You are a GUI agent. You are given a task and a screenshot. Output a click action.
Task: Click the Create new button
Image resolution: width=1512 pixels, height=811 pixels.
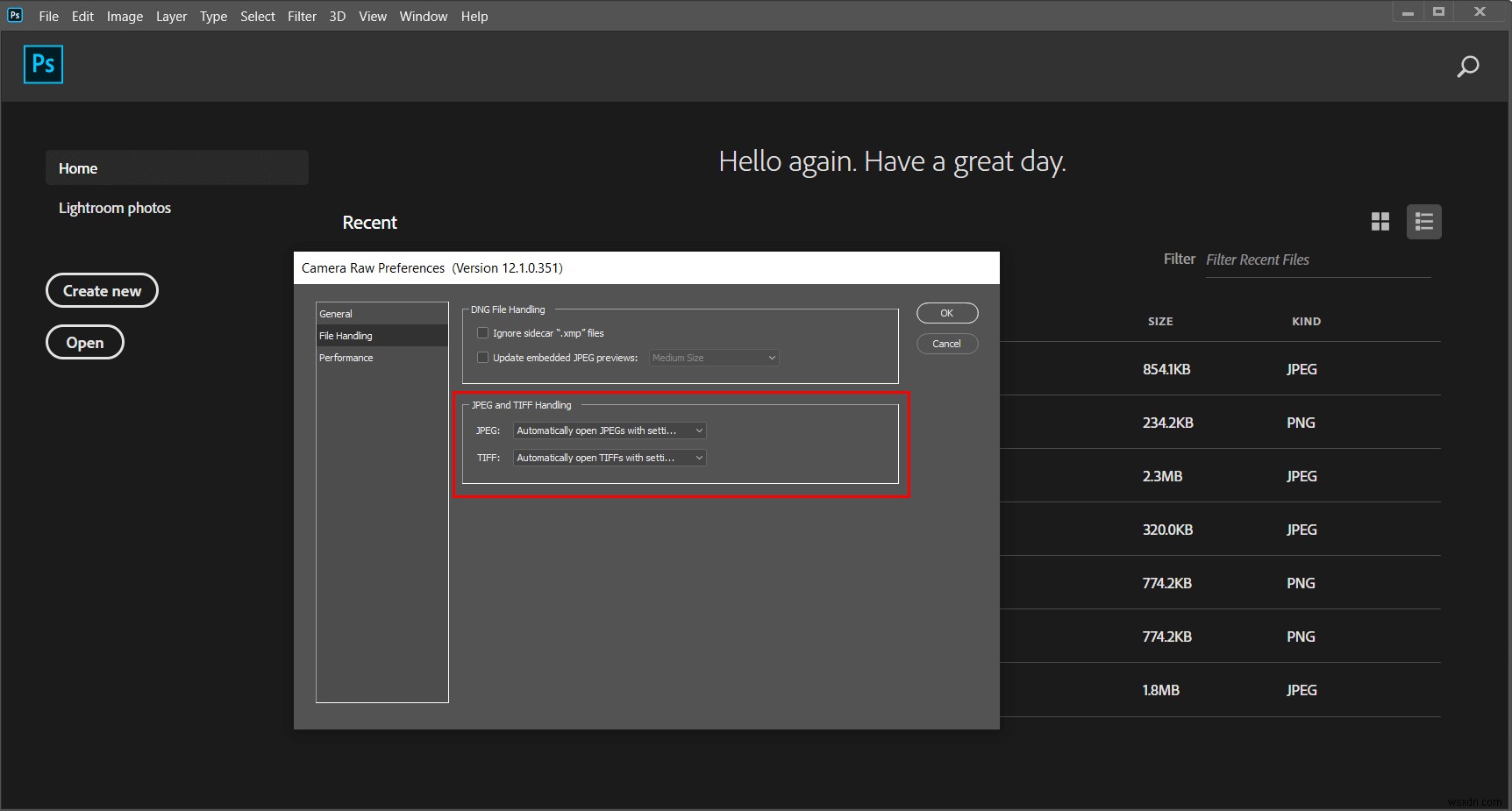click(x=102, y=290)
